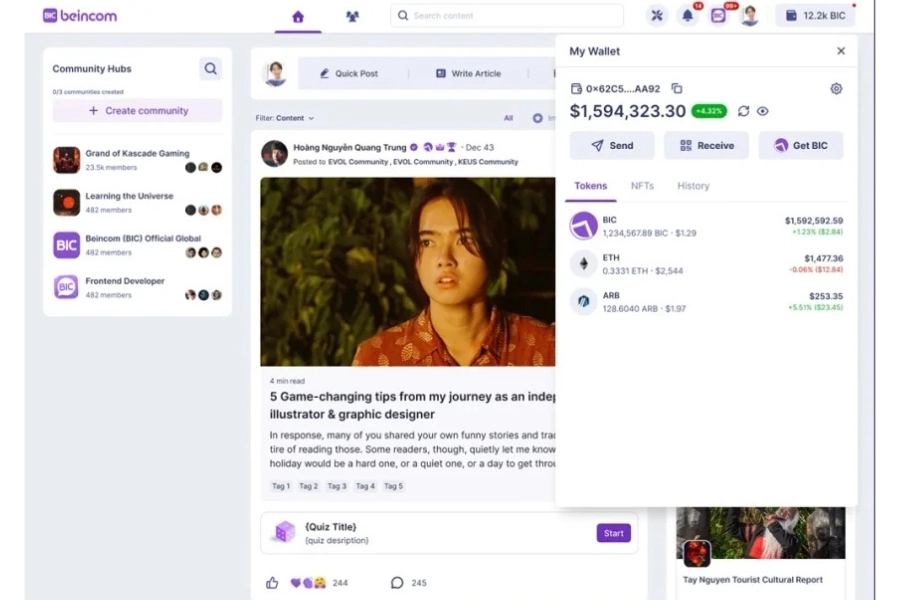Search community hubs with magnifier icon

211,69
